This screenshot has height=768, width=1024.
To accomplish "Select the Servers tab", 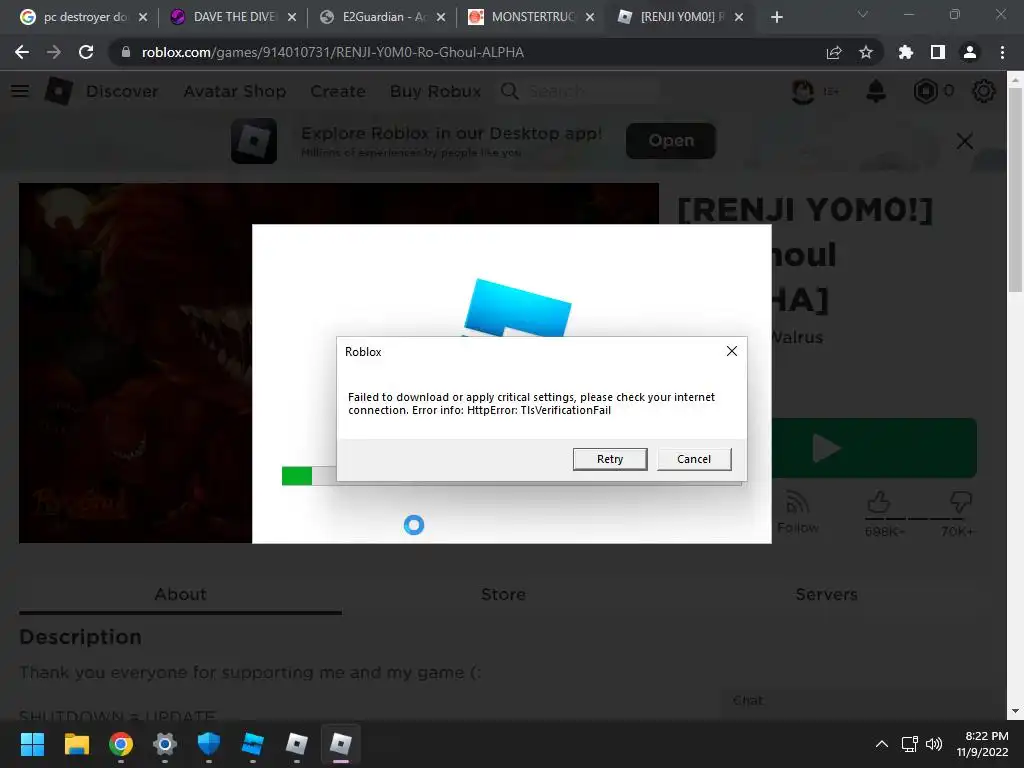I will (826, 595).
